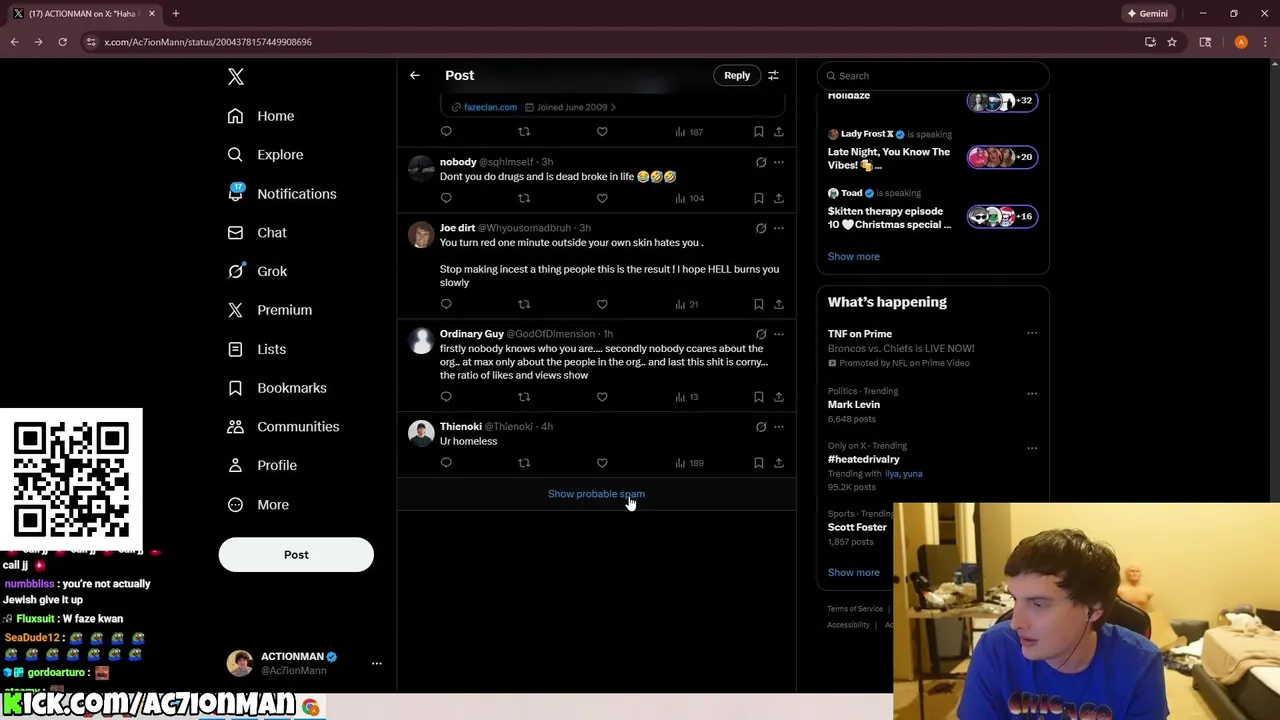Open more options on Thienoki's reply
The image size is (1280, 720).
[x=779, y=427]
